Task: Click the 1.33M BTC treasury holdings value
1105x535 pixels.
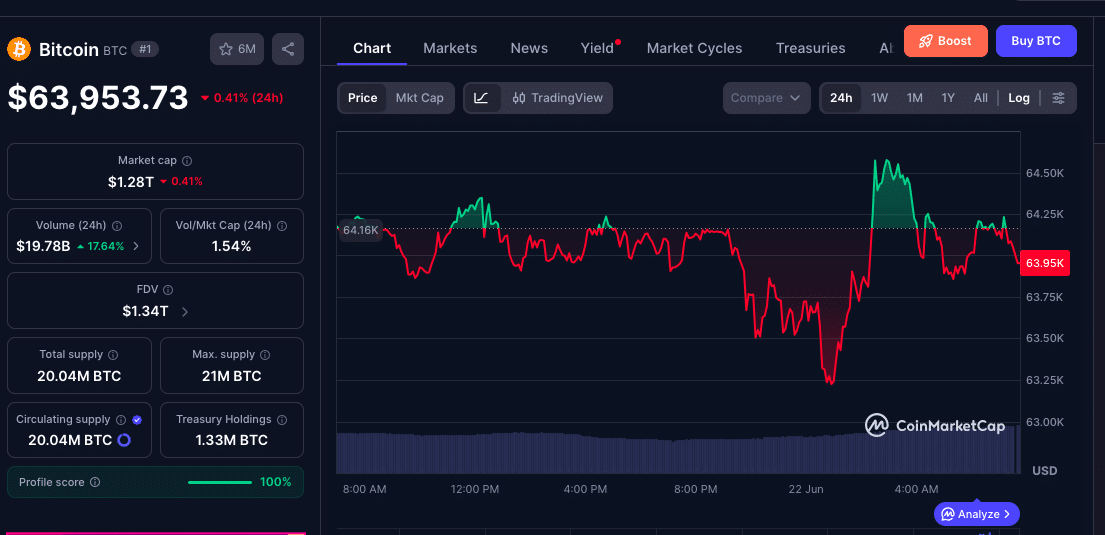Action: coord(231,441)
